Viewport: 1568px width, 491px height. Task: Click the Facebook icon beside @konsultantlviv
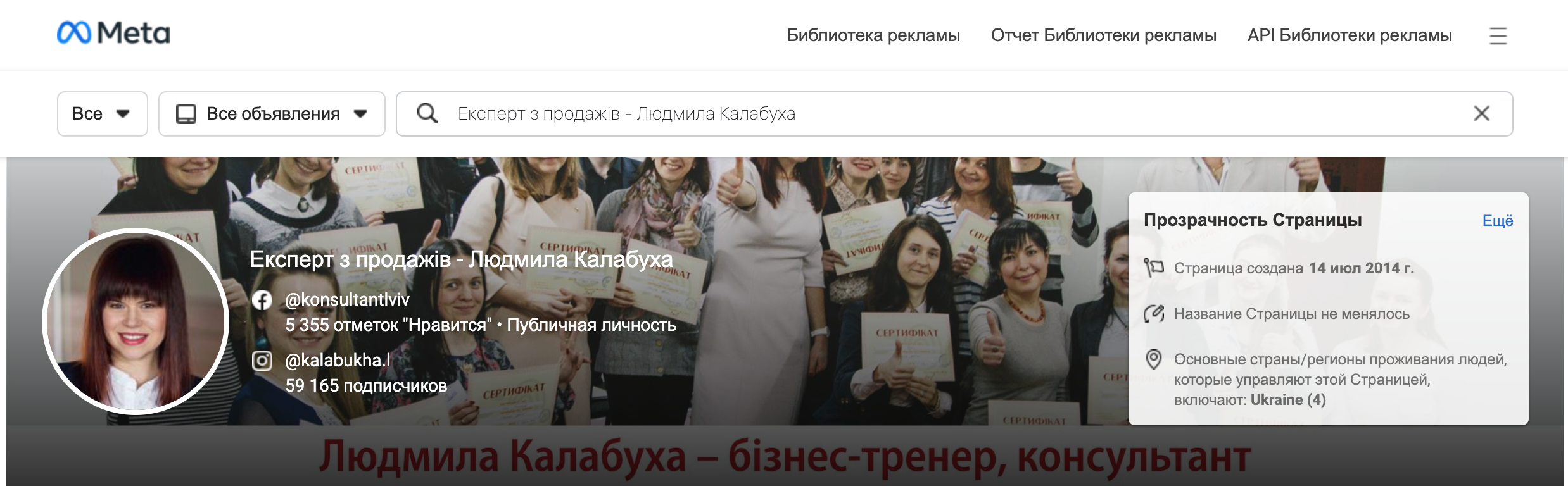click(262, 299)
